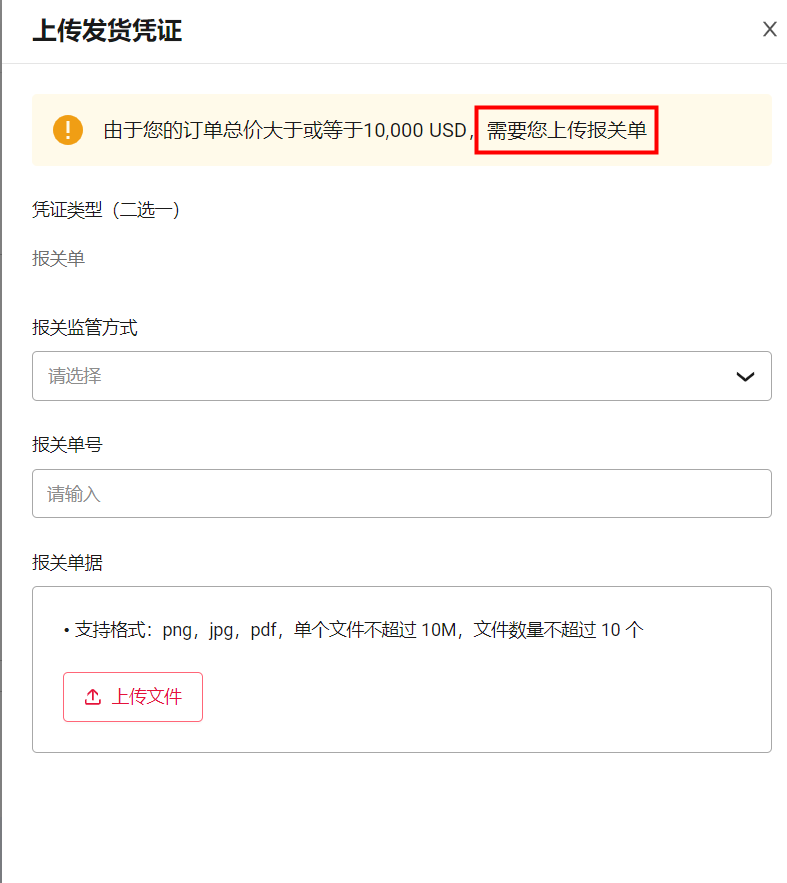Open the customs supervision method combo box
787x883 pixels.
[400, 376]
